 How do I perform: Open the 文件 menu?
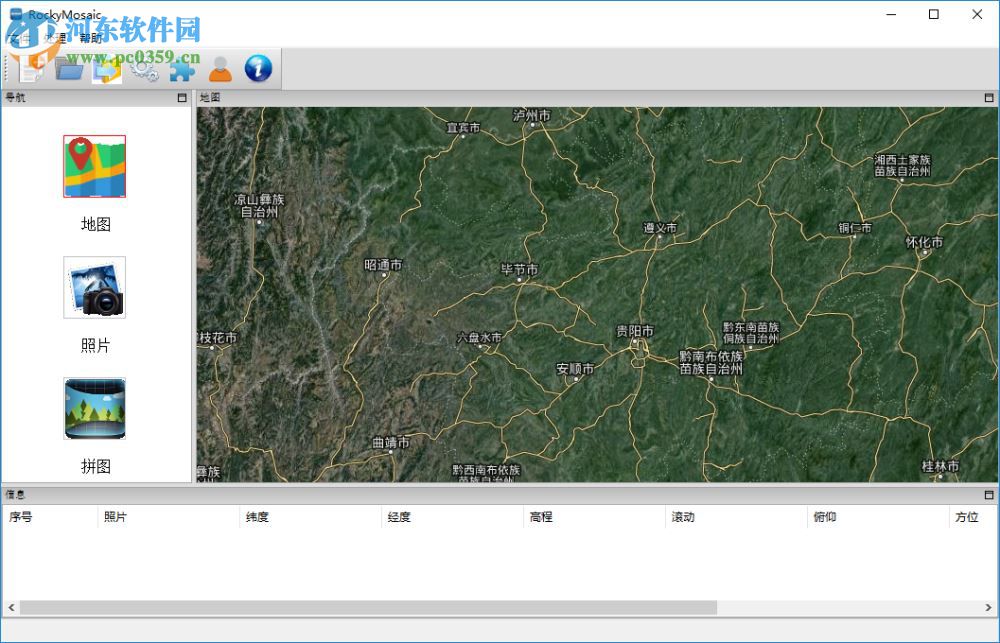coord(18,37)
